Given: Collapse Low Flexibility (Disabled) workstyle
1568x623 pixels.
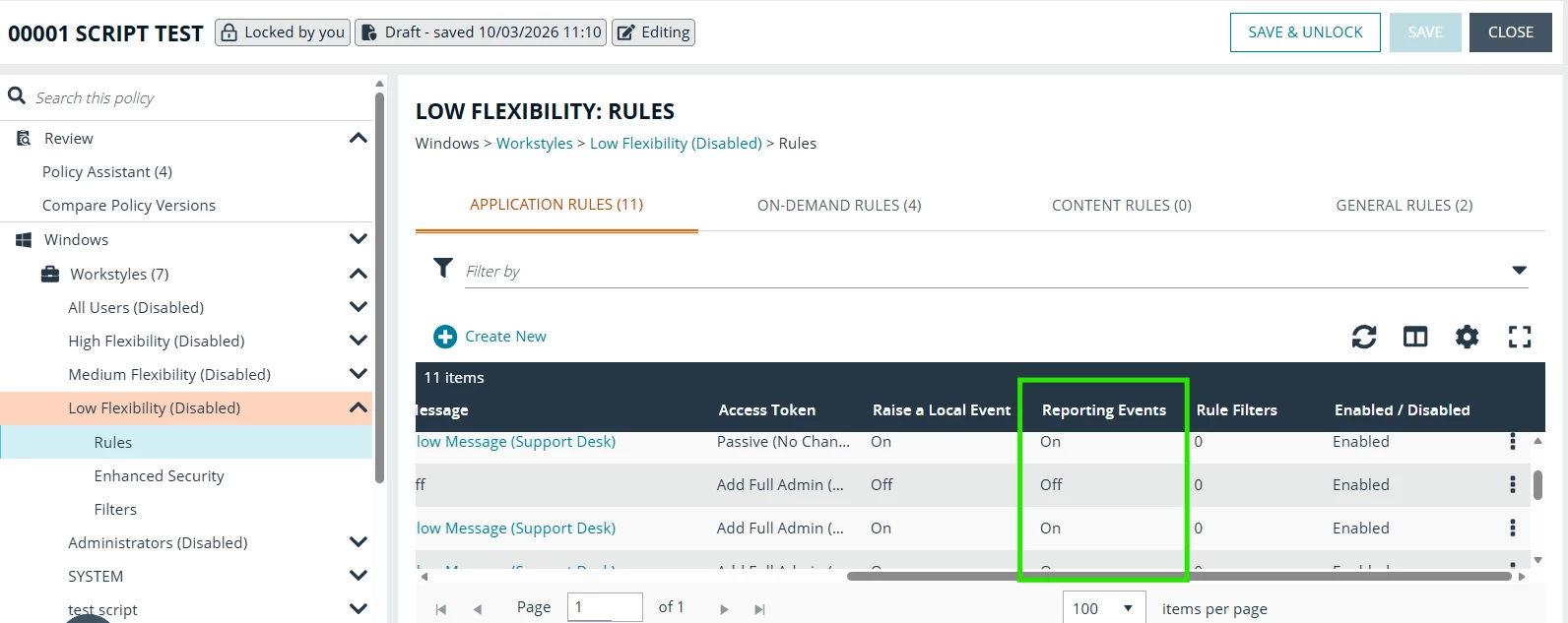Looking at the screenshot, I should point(359,407).
